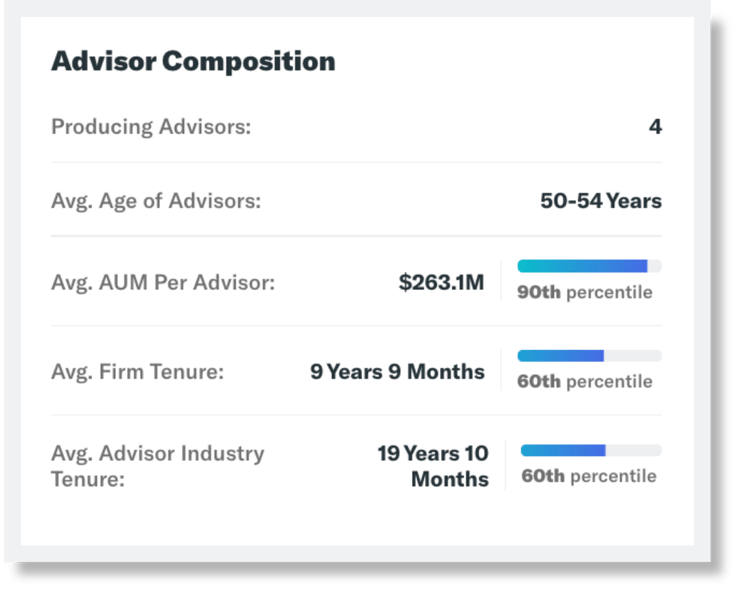Screen dimensions: 740x589
Task: Select the Avg. Age of Advisors label
Action: [156, 201]
